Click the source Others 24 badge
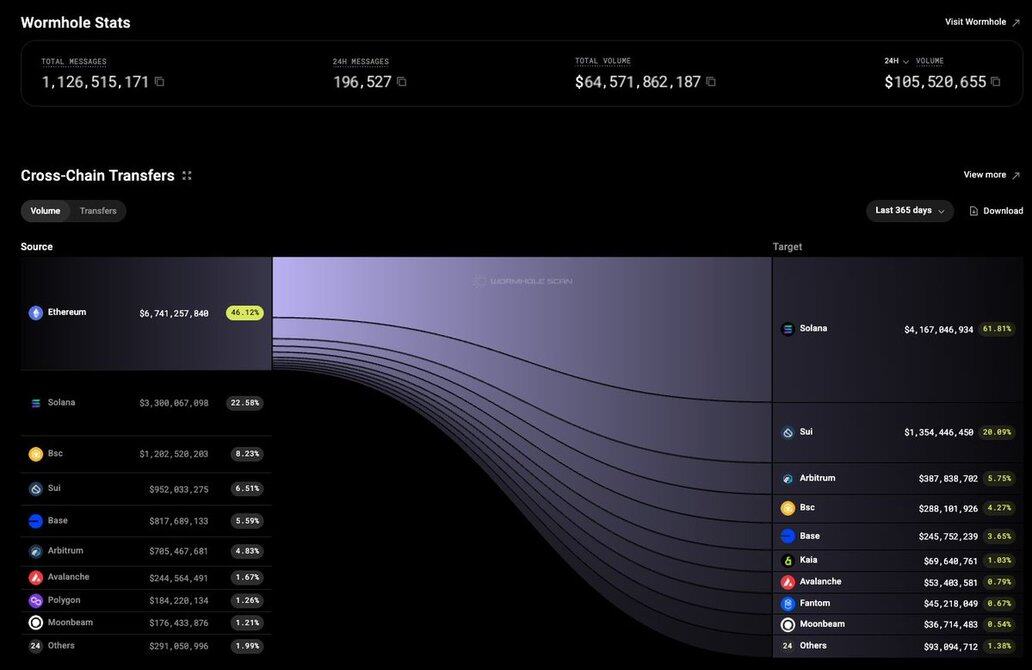Viewport: 1032px width, 670px height. (x=36, y=646)
